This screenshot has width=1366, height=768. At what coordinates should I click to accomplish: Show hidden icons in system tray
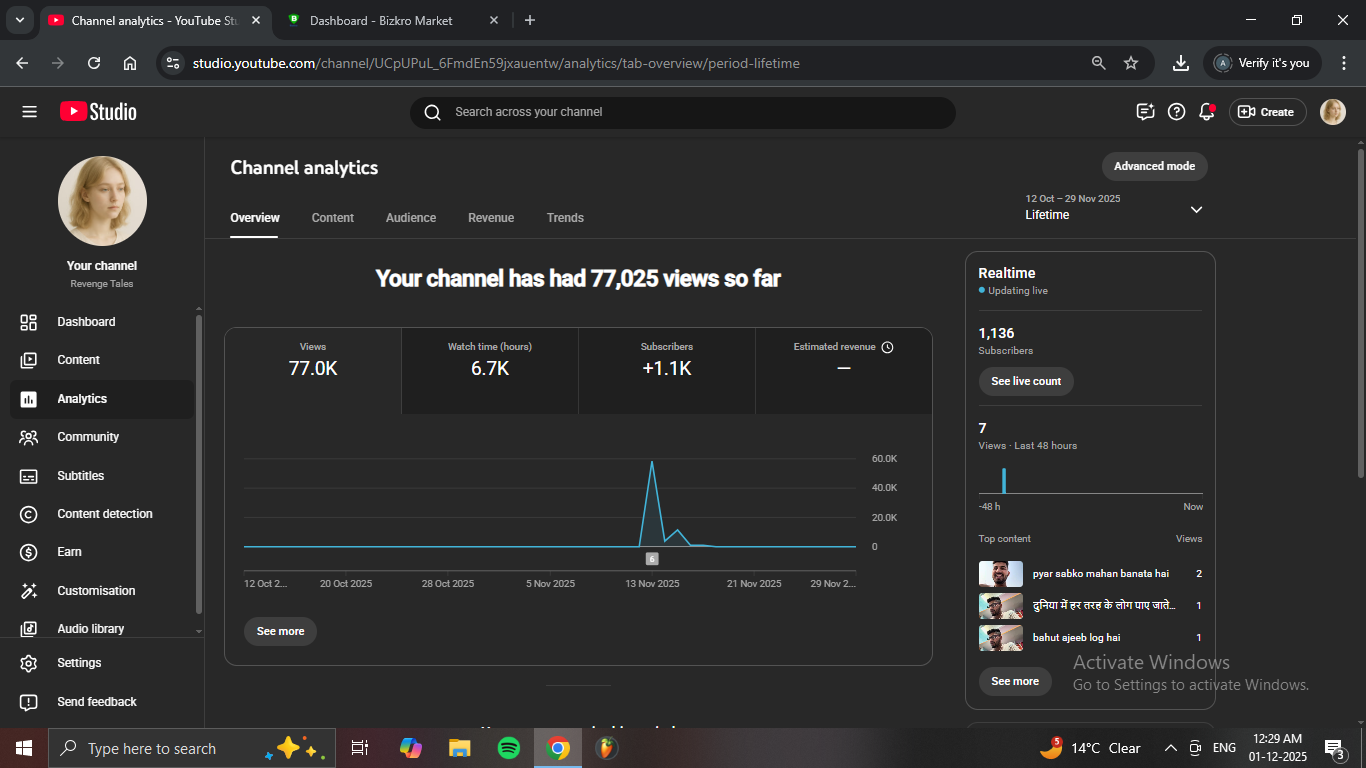click(x=1170, y=748)
